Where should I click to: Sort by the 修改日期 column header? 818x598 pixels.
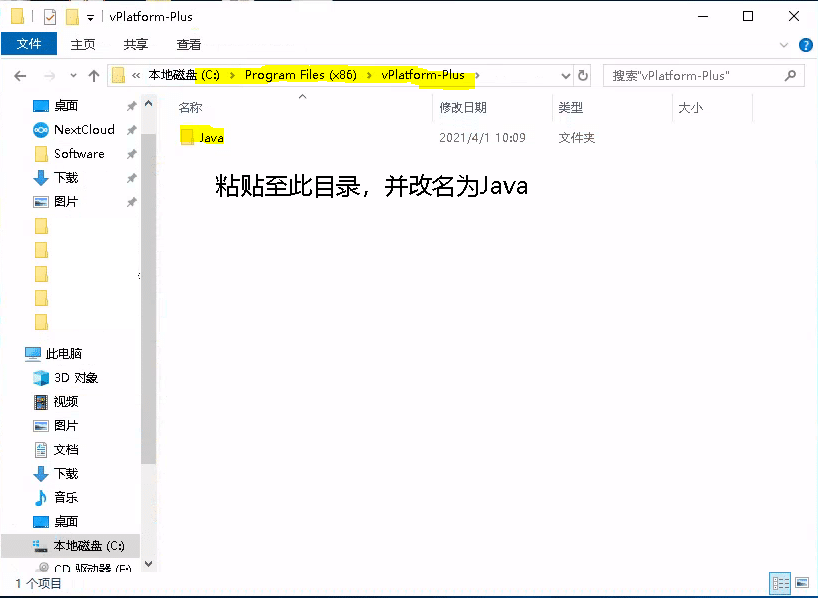click(463, 108)
